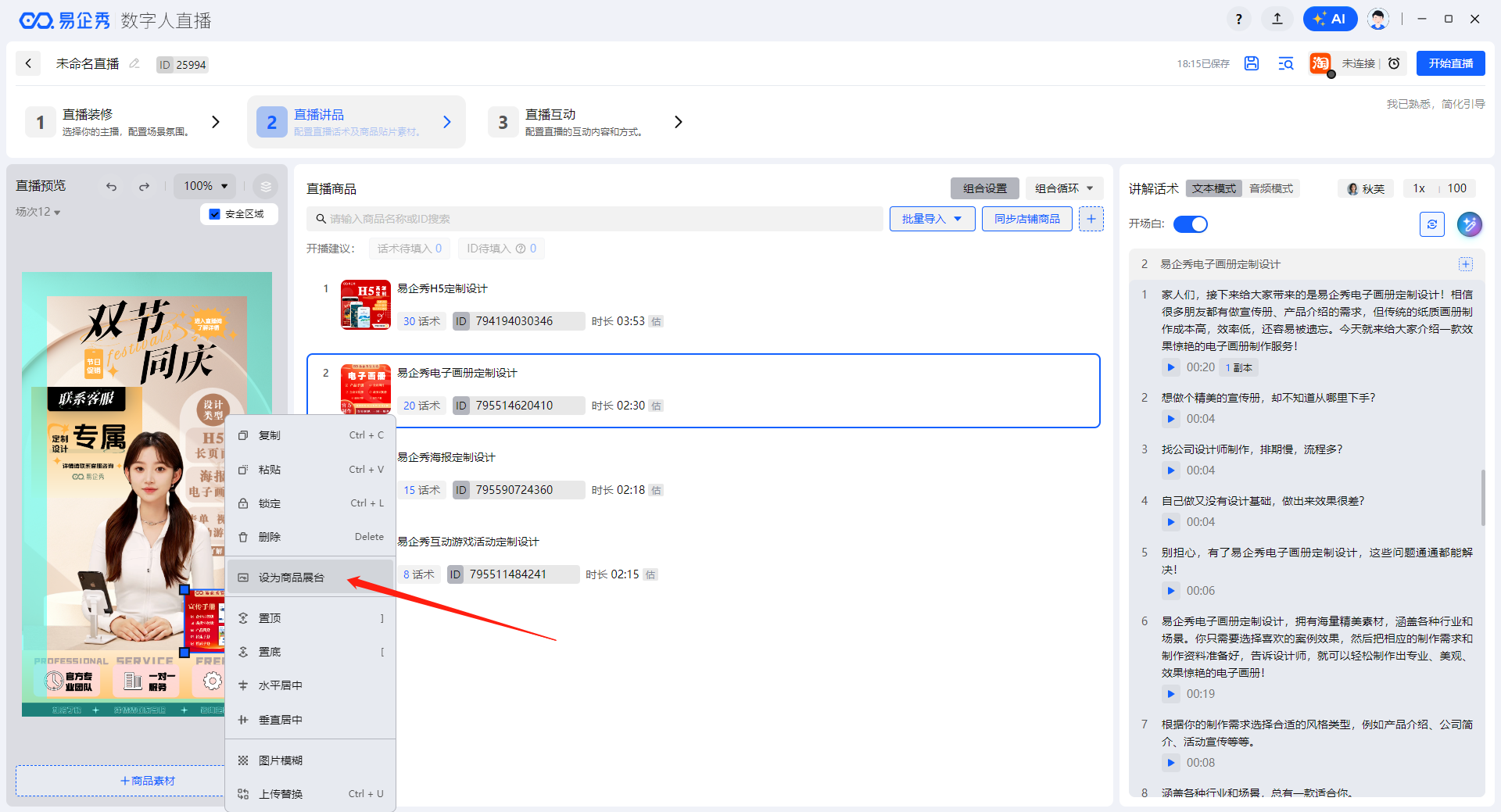Click the ID field 795590724360
Viewport: 1501px width, 812px height.
(x=519, y=490)
